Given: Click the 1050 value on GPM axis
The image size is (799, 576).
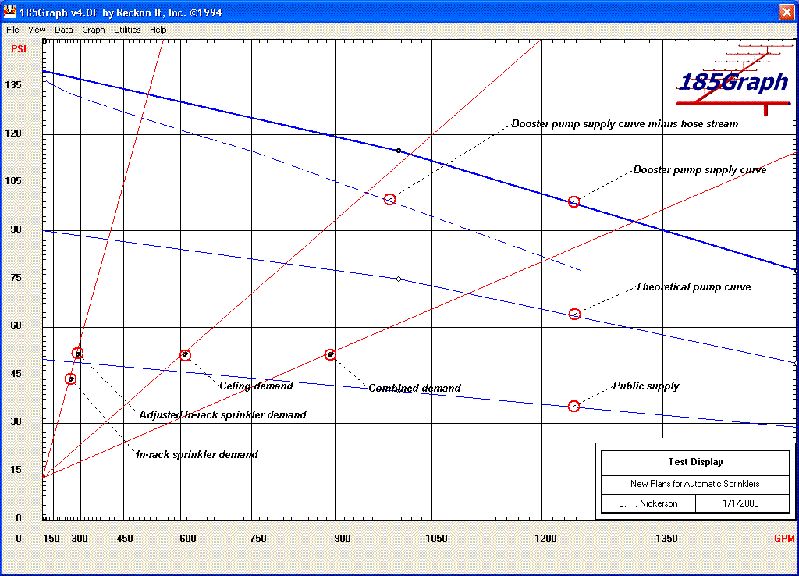Looking at the screenshot, I should point(436,539).
